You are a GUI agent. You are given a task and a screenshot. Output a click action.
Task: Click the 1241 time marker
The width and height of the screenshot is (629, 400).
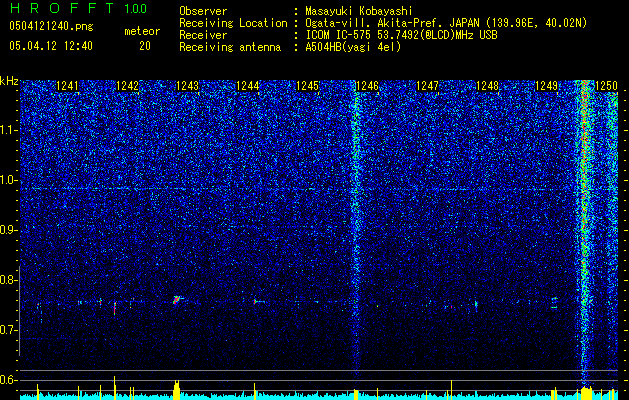(67, 86)
